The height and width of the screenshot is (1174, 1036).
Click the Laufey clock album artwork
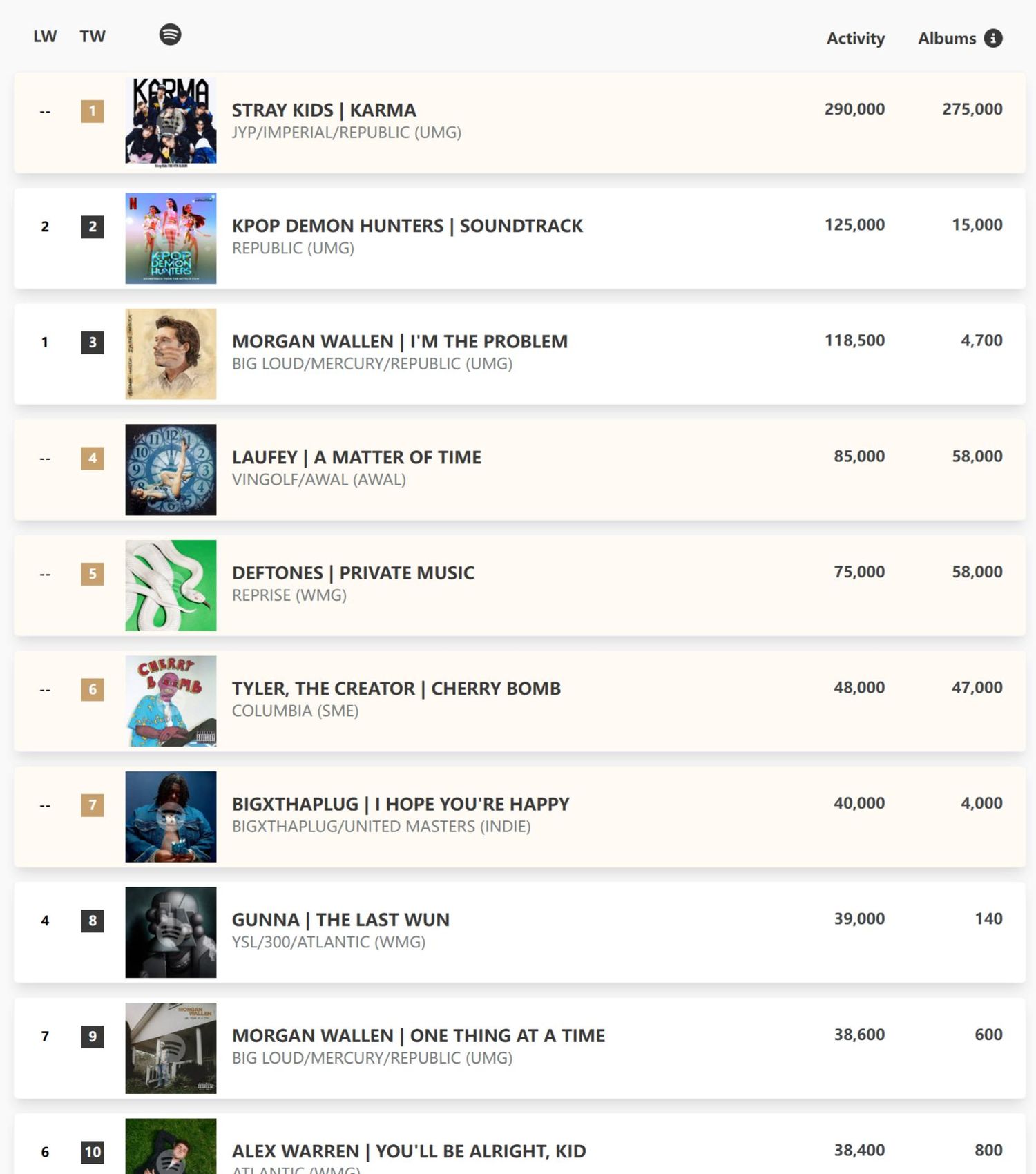tap(171, 470)
